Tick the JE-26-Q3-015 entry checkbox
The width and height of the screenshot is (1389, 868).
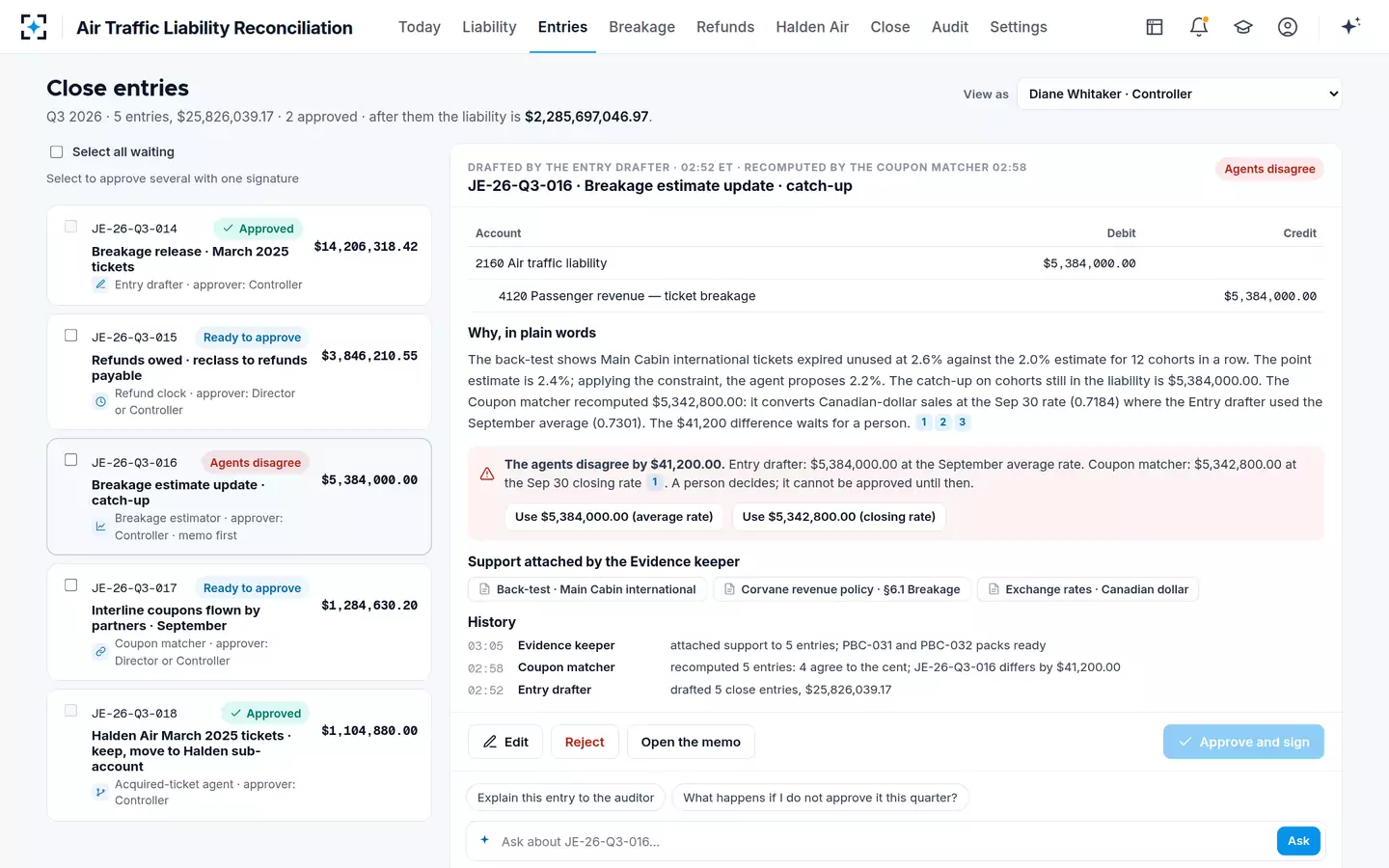(70, 336)
